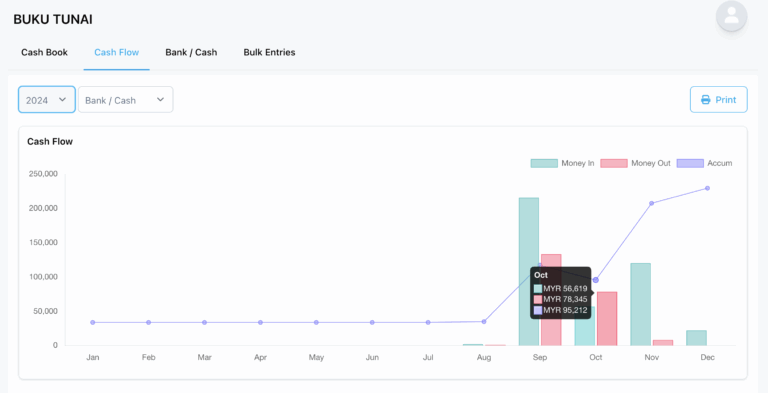
Task: Switch to the Cash Book tab
Action: click(44, 52)
